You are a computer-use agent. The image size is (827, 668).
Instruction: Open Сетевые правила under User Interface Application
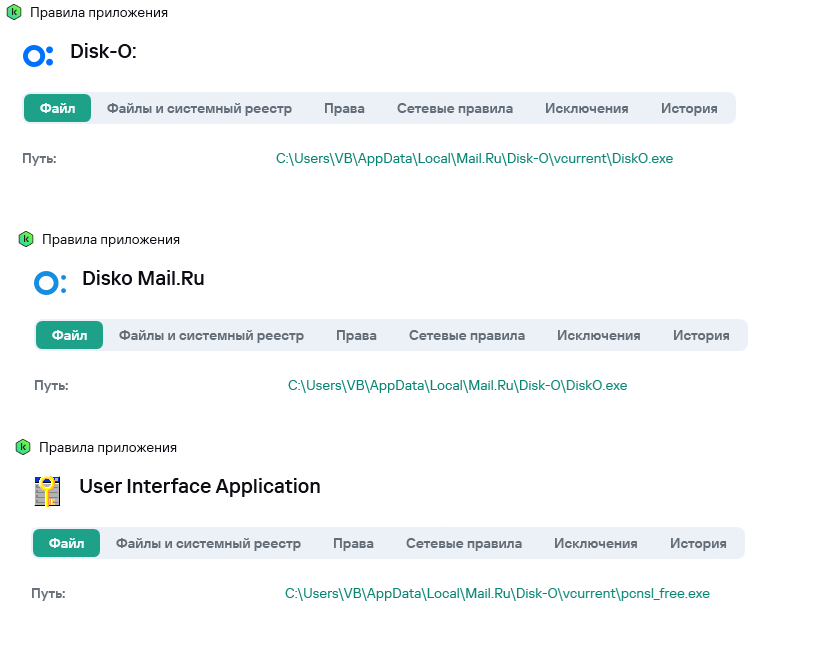pyautogui.click(x=463, y=544)
